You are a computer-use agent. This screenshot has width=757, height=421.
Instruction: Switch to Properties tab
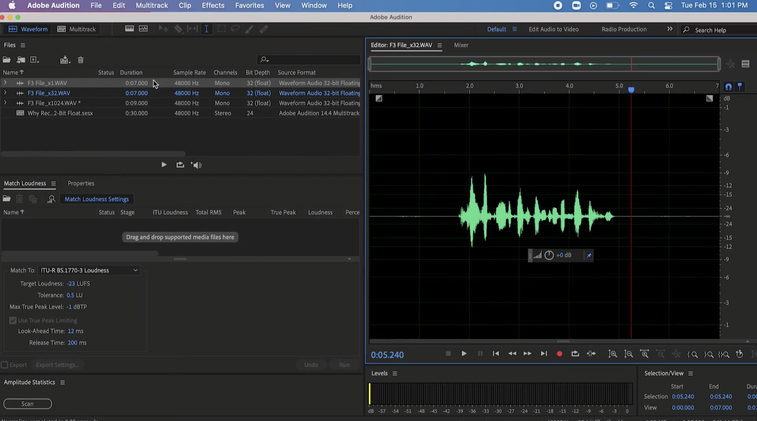[x=81, y=183]
